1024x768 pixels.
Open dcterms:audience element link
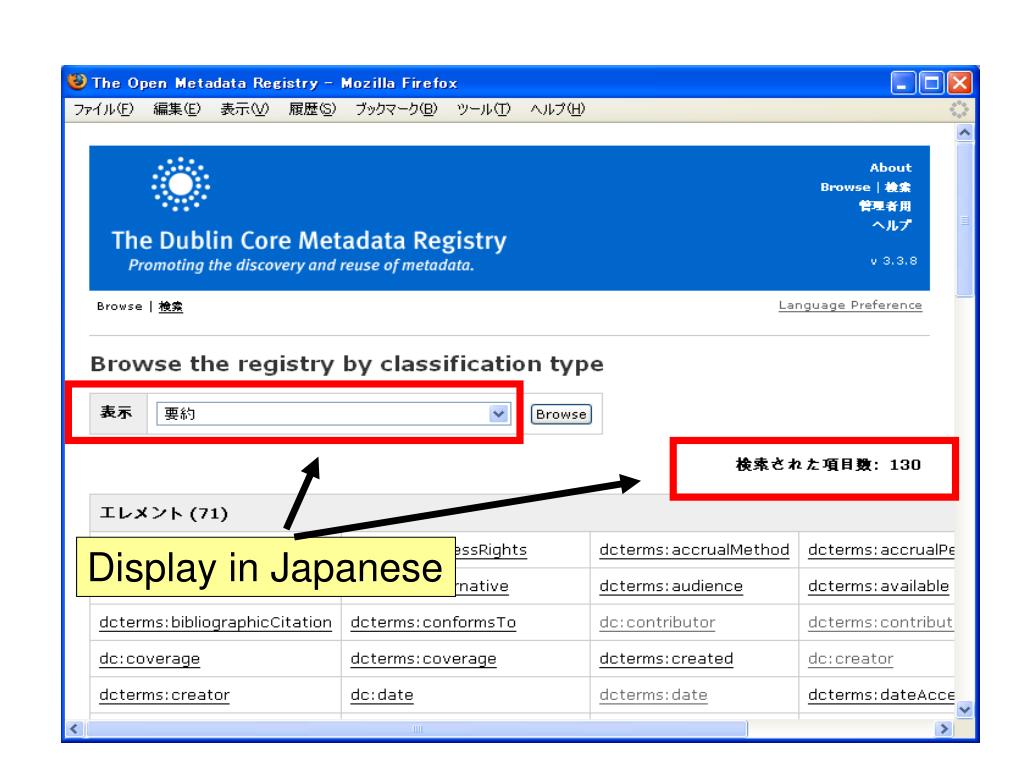point(671,586)
